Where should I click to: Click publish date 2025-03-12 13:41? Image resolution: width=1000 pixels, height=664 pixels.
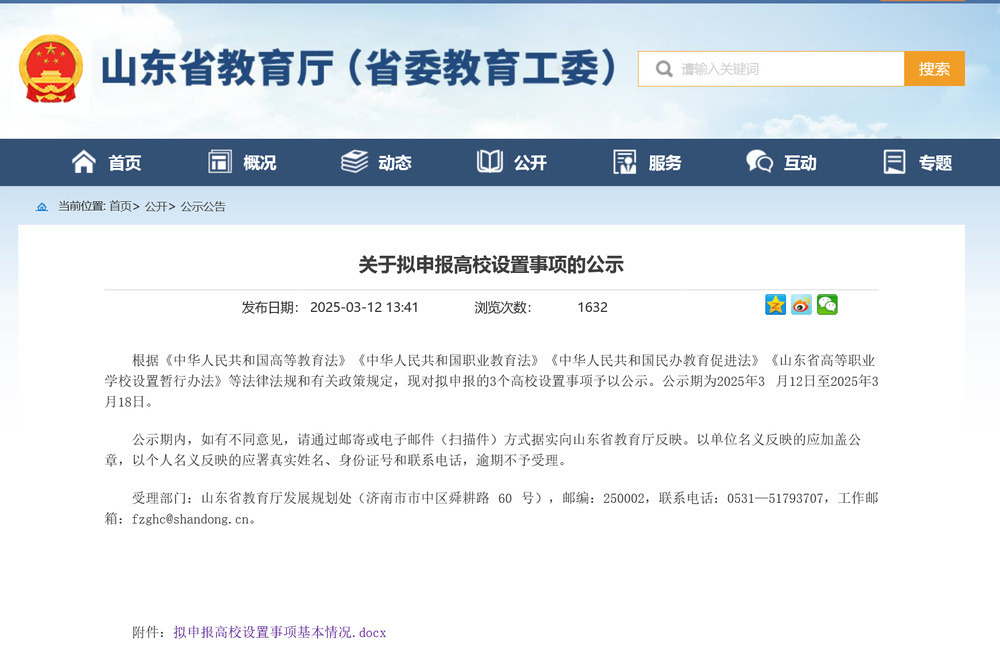tap(364, 307)
